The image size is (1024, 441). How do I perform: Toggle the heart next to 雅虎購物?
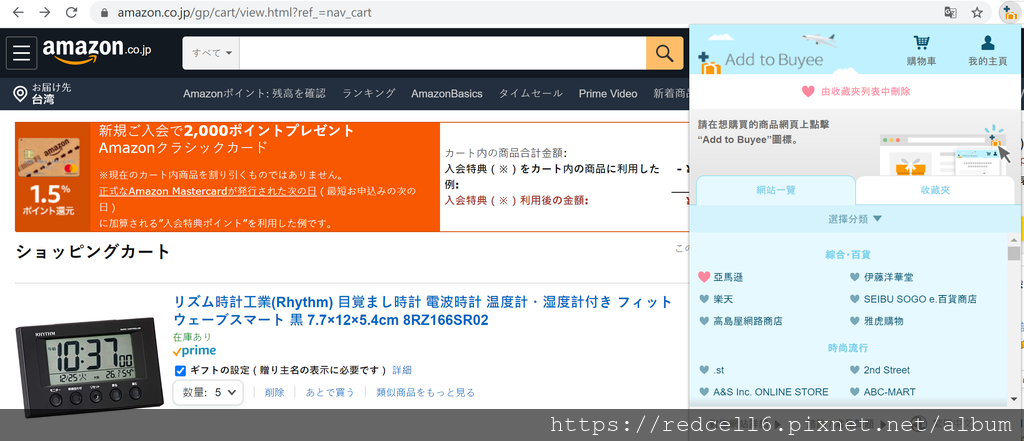pyautogui.click(x=854, y=321)
